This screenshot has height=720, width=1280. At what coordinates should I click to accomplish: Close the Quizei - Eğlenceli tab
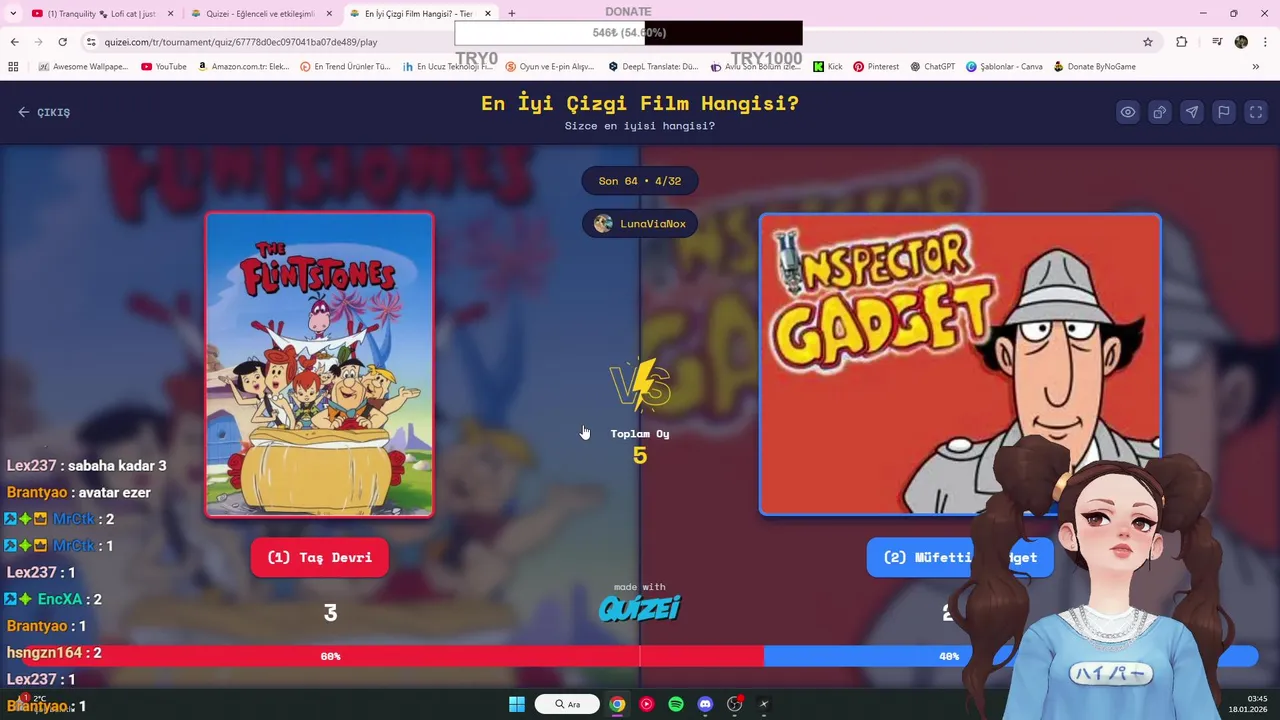329,14
